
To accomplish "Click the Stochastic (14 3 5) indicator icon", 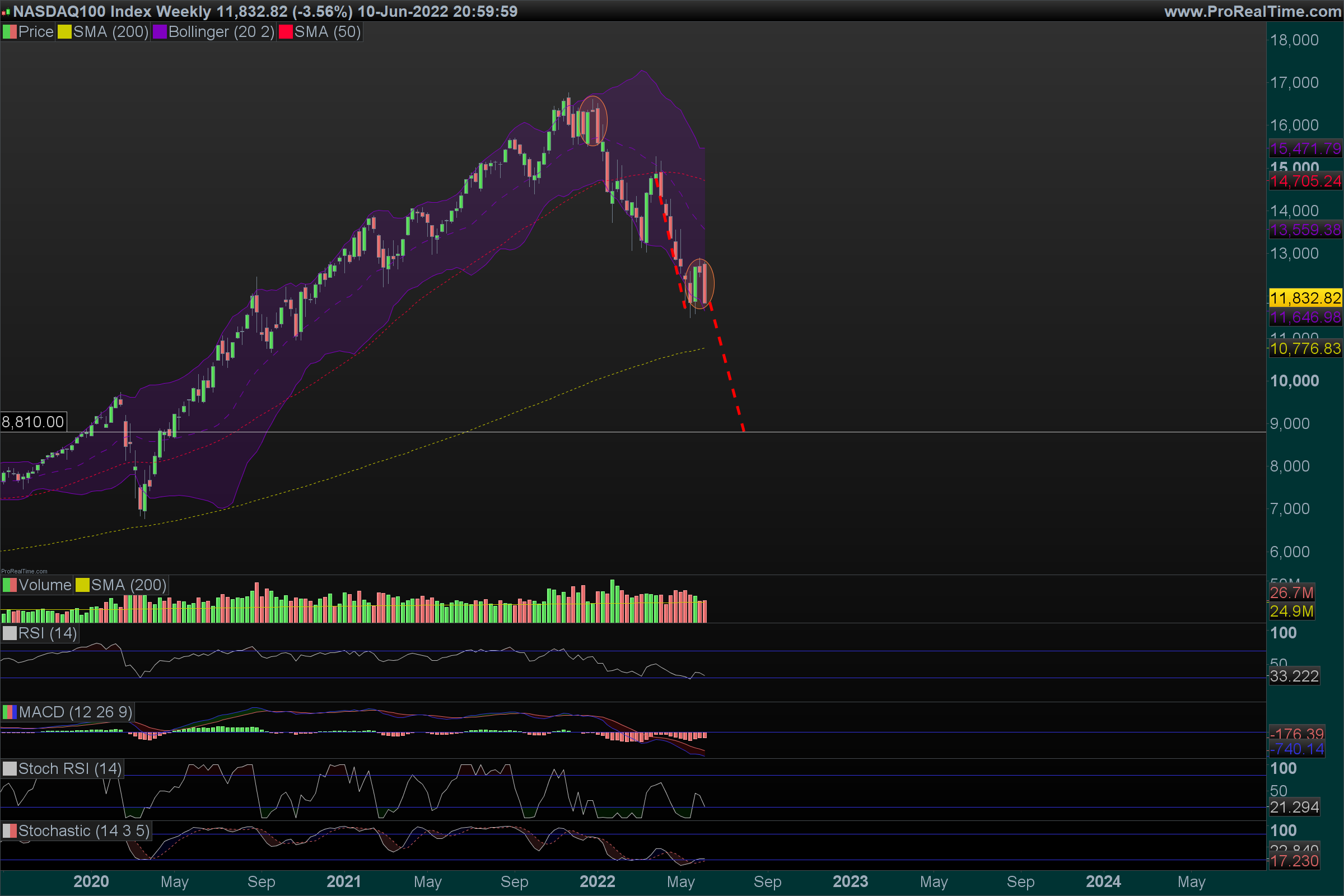I will click(x=10, y=831).
